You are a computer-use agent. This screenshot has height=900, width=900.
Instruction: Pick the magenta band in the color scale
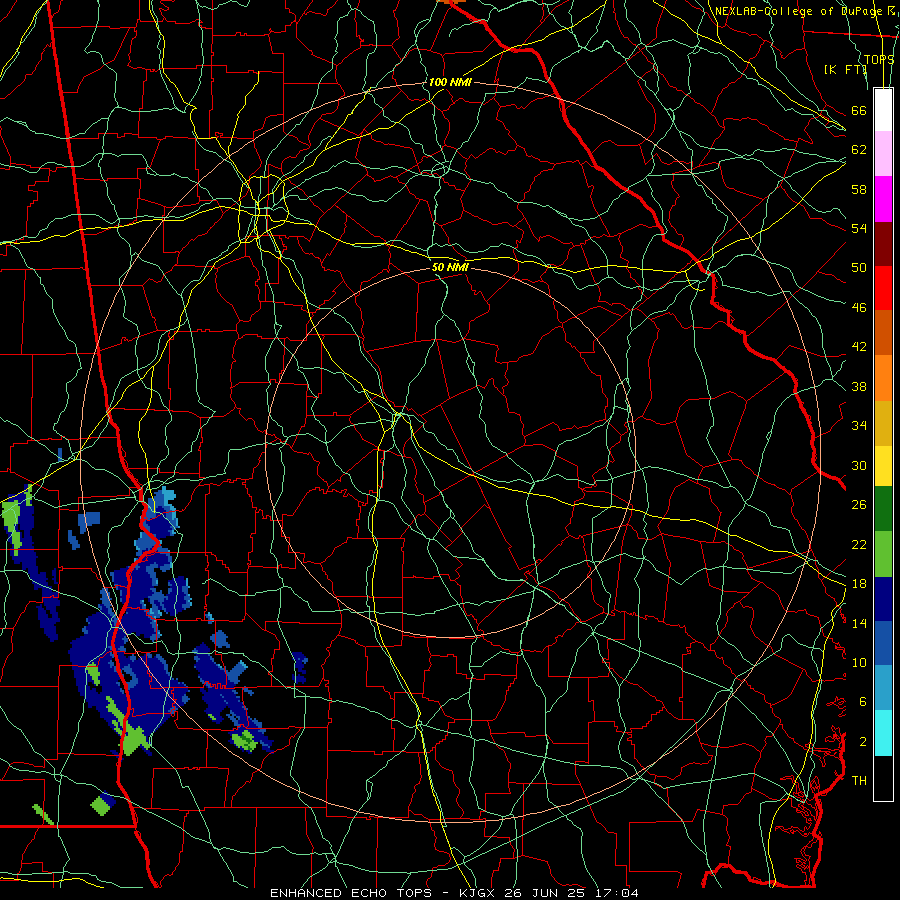pos(883,199)
